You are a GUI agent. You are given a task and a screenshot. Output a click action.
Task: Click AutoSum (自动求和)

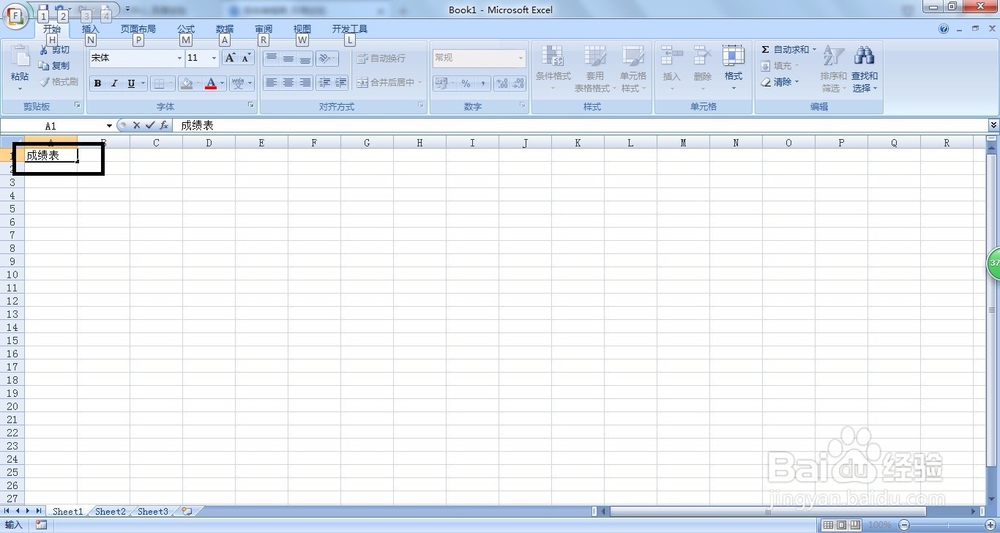click(785, 50)
